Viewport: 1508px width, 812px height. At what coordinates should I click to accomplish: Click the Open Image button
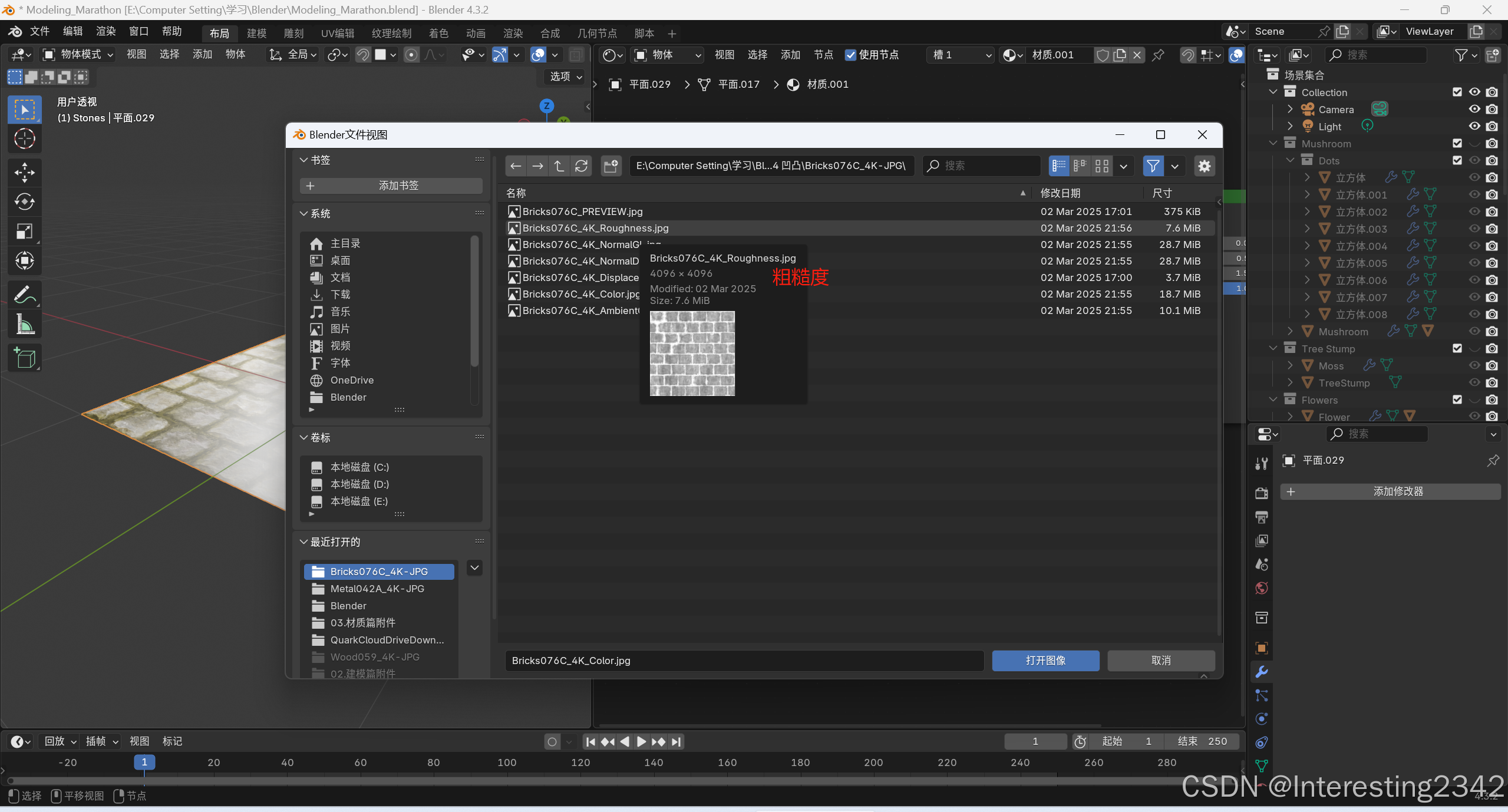tap(1045, 661)
